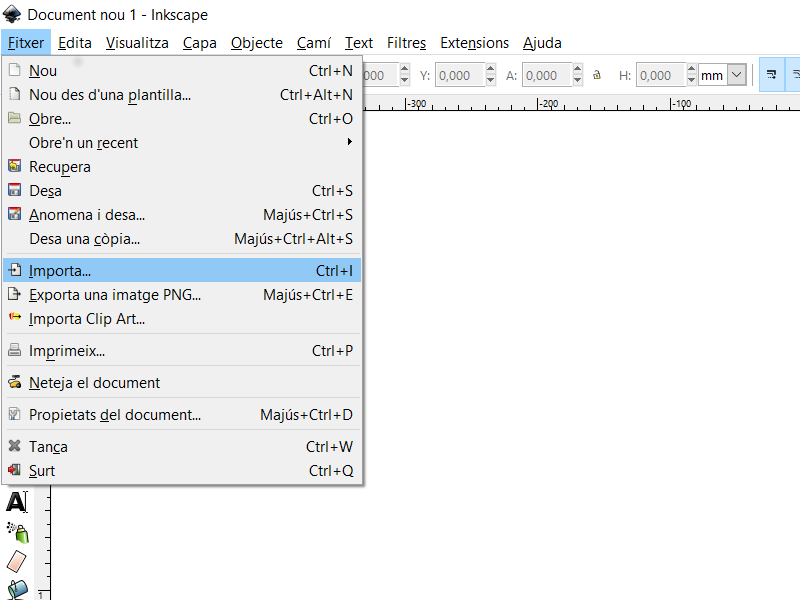Image resolution: width=800 pixels, height=600 pixels.
Task: Click the floppy disk icon beside Desa
Action: [15, 190]
